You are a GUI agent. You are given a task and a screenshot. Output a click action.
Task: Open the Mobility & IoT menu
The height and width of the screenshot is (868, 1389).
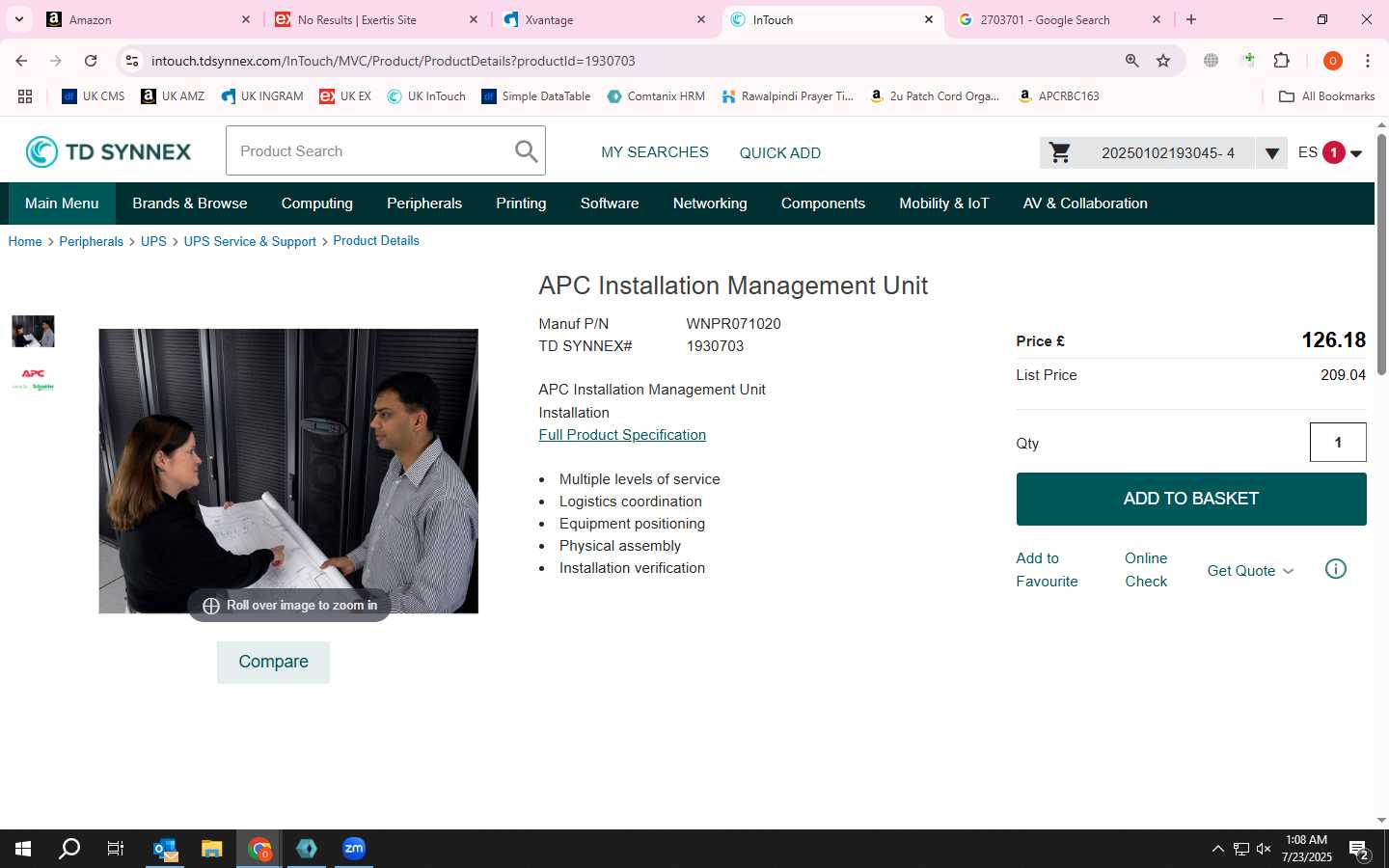tap(943, 203)
